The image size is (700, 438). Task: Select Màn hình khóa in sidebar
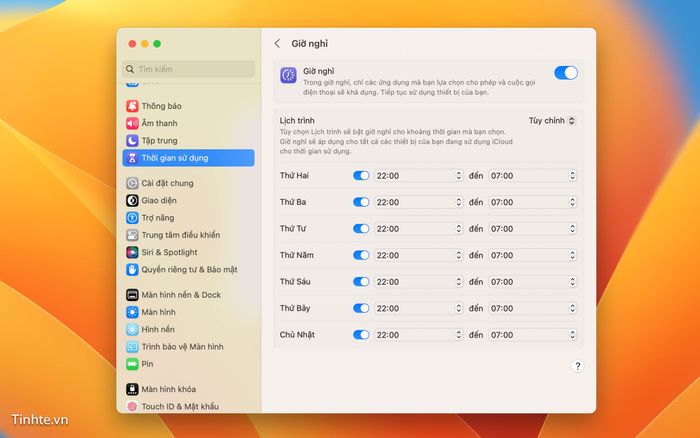tap(188, 389)
